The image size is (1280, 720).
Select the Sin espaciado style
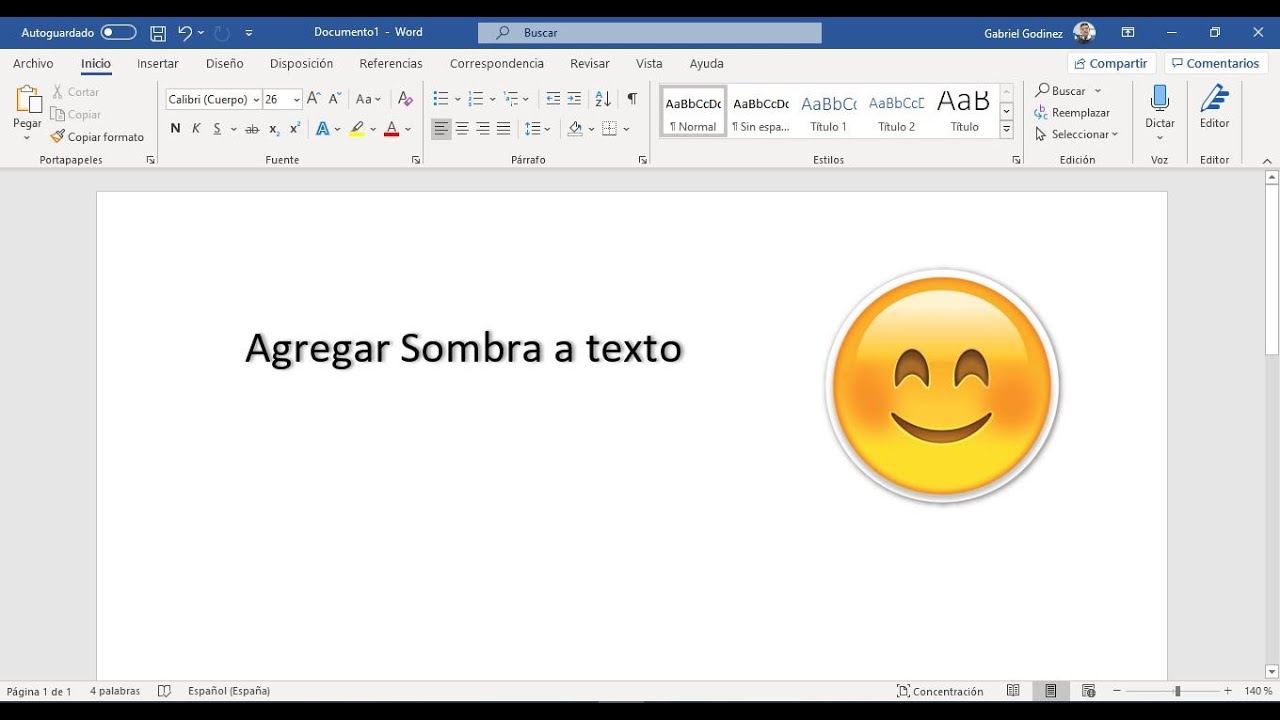click(x=761, y=112)
